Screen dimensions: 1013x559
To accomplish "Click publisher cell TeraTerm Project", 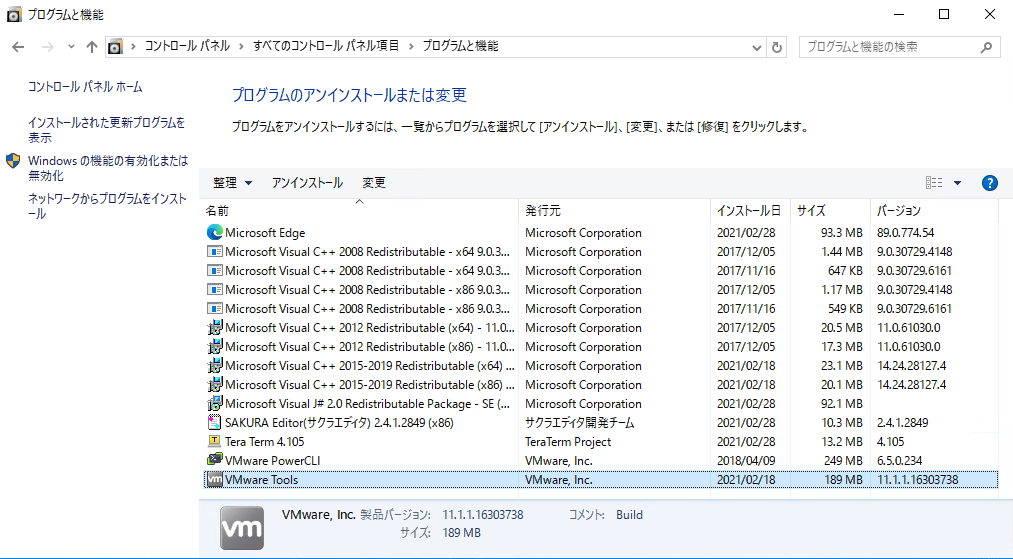I will pos(568,441).
